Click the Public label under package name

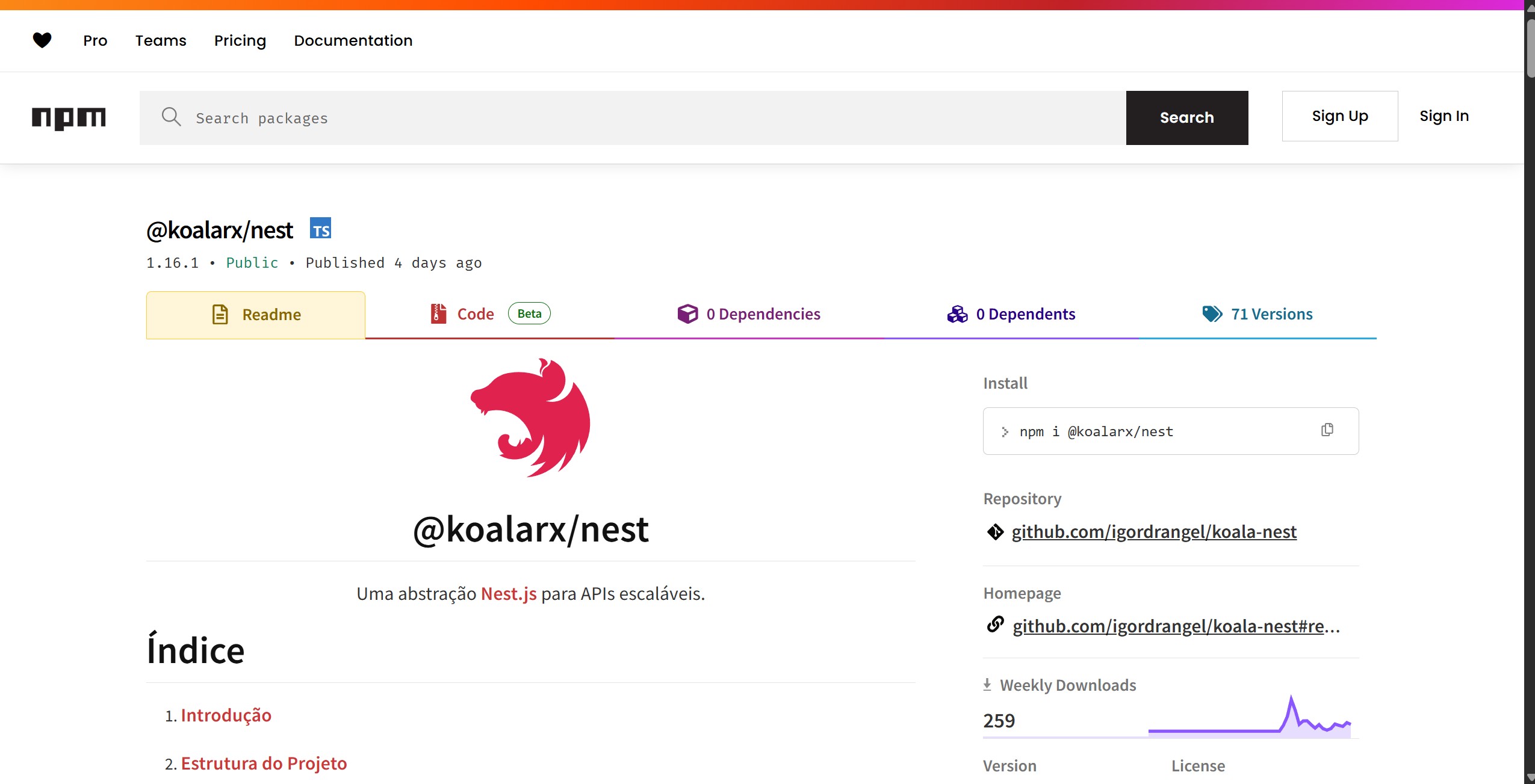(x=252, y=263)
